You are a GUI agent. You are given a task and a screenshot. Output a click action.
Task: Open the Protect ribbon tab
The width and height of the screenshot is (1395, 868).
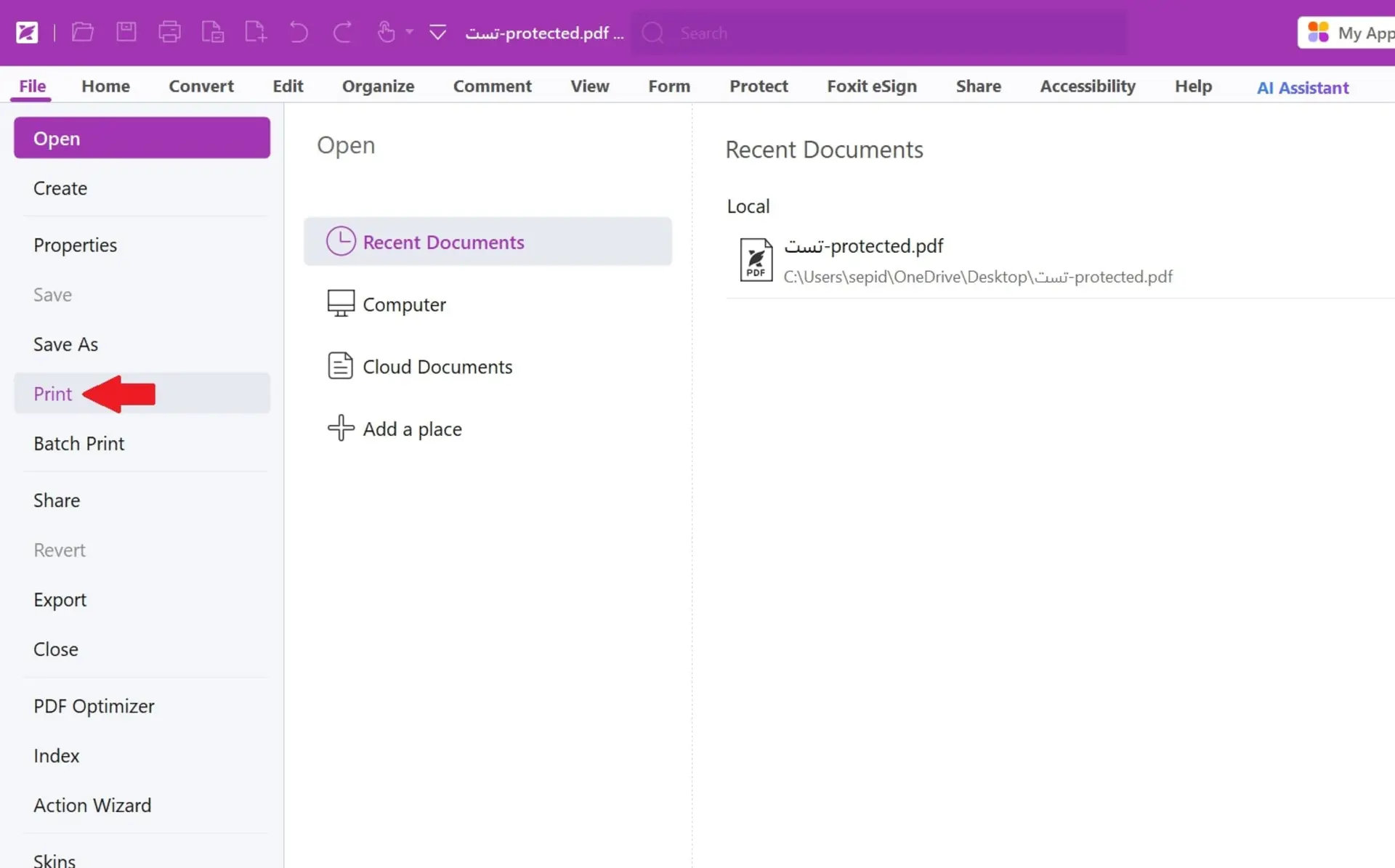click(759, 86)
